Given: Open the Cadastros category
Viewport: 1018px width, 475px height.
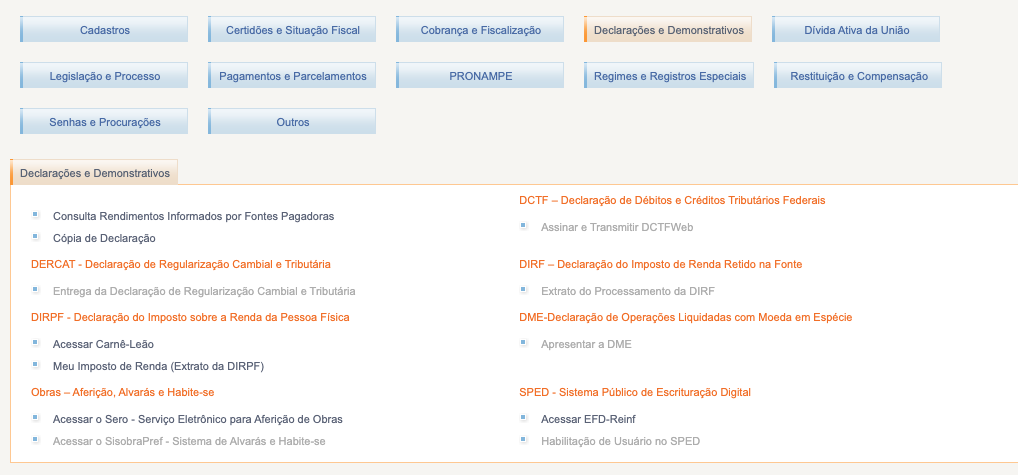Looking at the screenshot, I should (x=104, y=30).
